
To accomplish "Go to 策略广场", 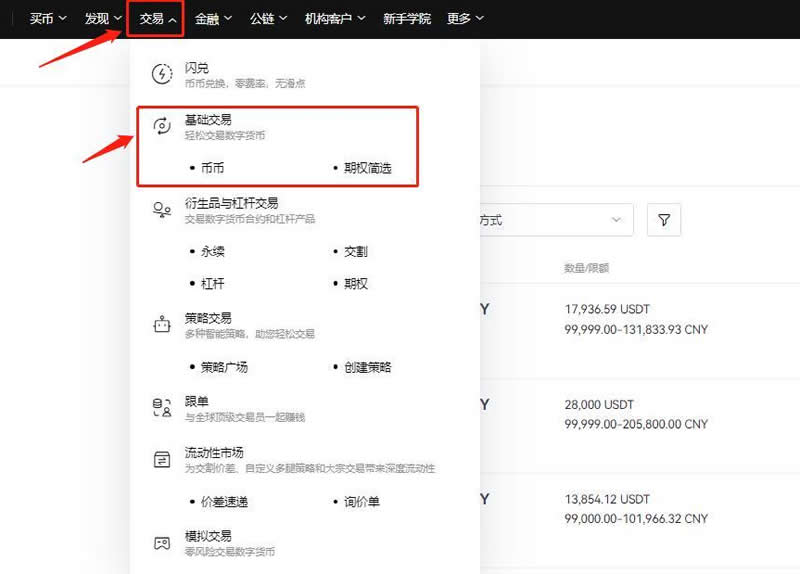I will tap(224, 367).
